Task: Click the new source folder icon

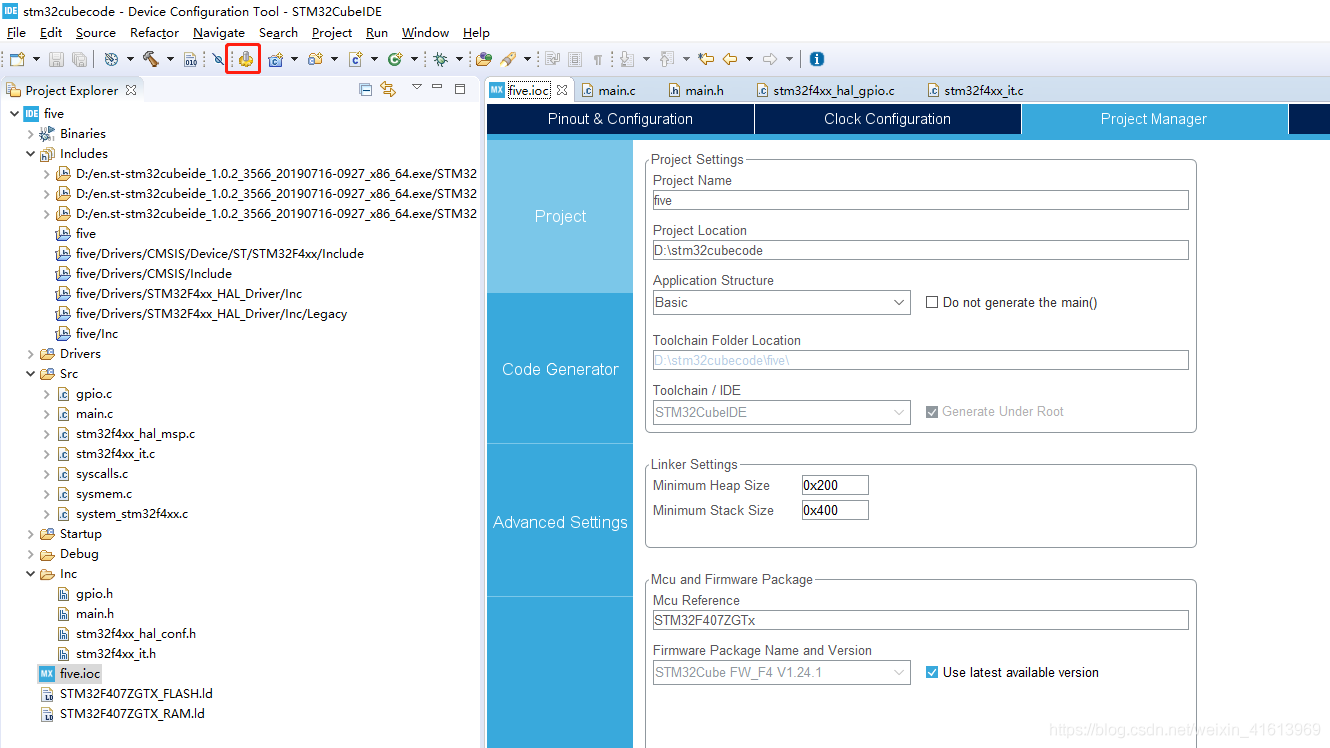Action: 315,59
